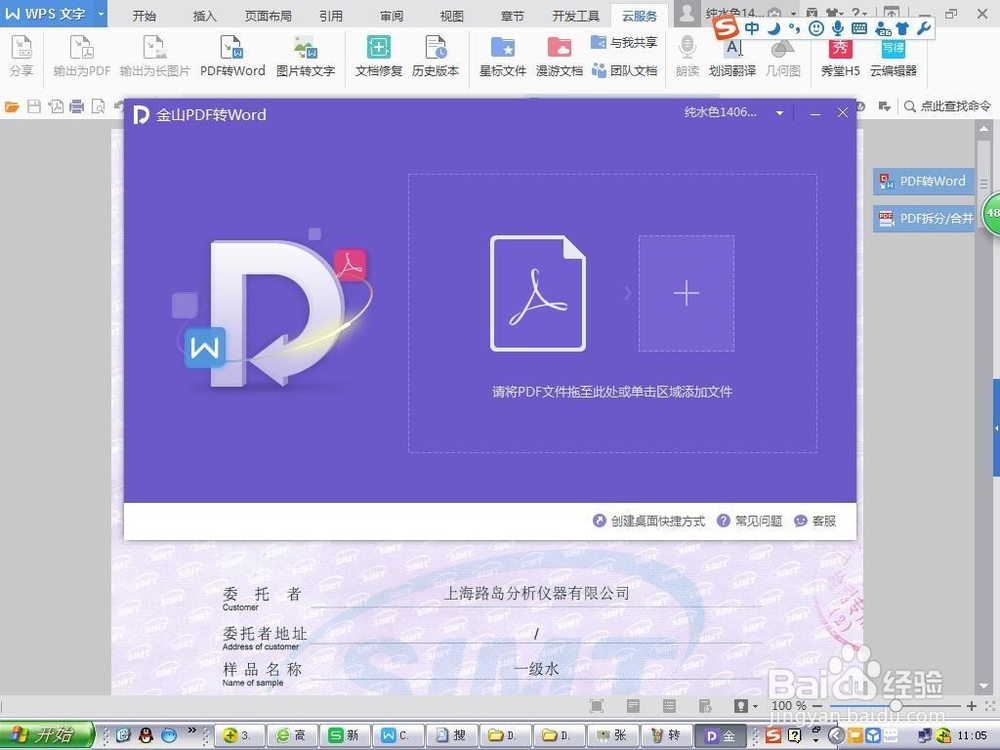The image size is (1000, 750).
Task: Open 星标文件 starred files
Action: (x=503, y=56)
